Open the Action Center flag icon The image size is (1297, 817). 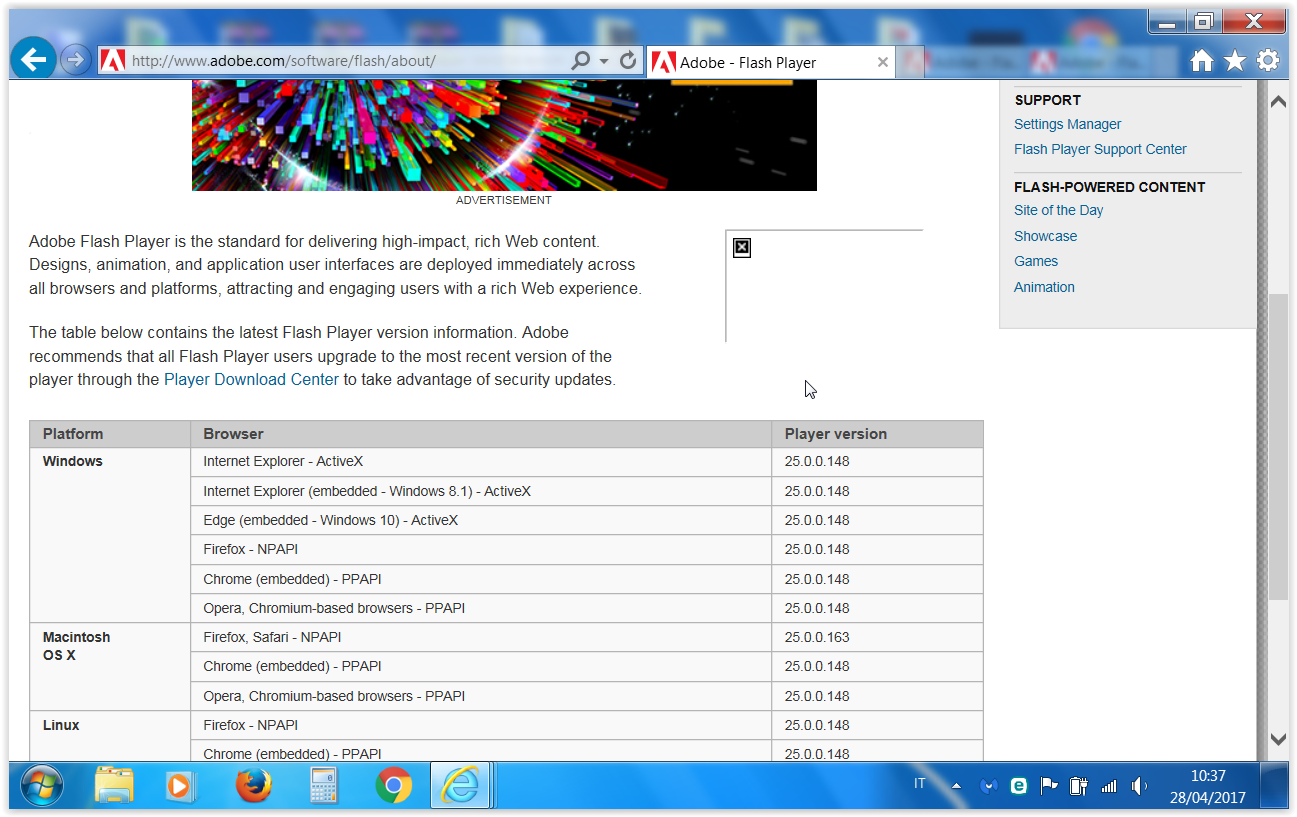1049,786
